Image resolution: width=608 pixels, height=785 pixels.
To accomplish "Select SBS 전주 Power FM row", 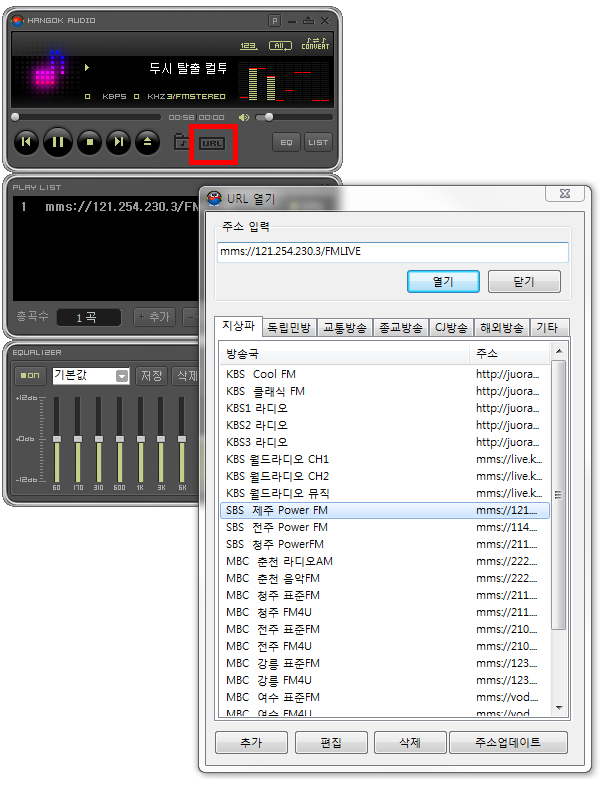I will coord(385,528).
